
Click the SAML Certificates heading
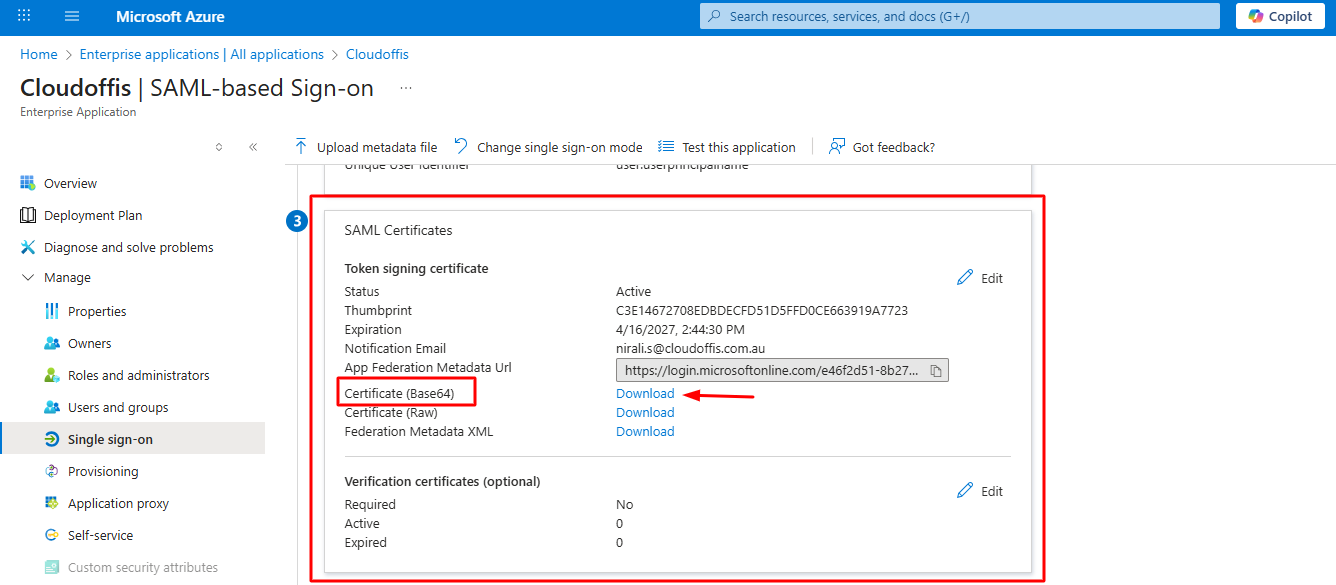pos(398,230)
